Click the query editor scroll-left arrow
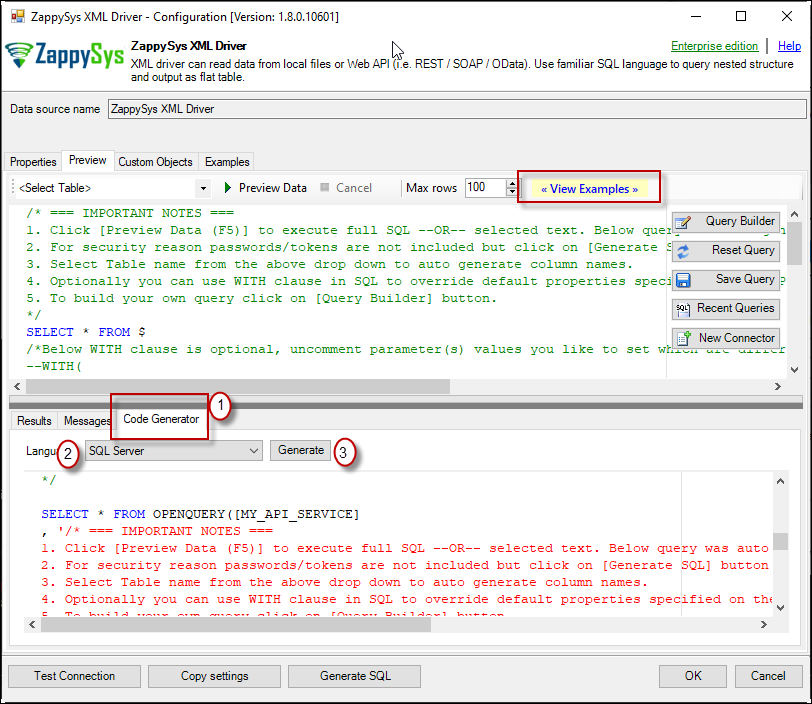This screenshot has width=812, height=704. [17, 386]
